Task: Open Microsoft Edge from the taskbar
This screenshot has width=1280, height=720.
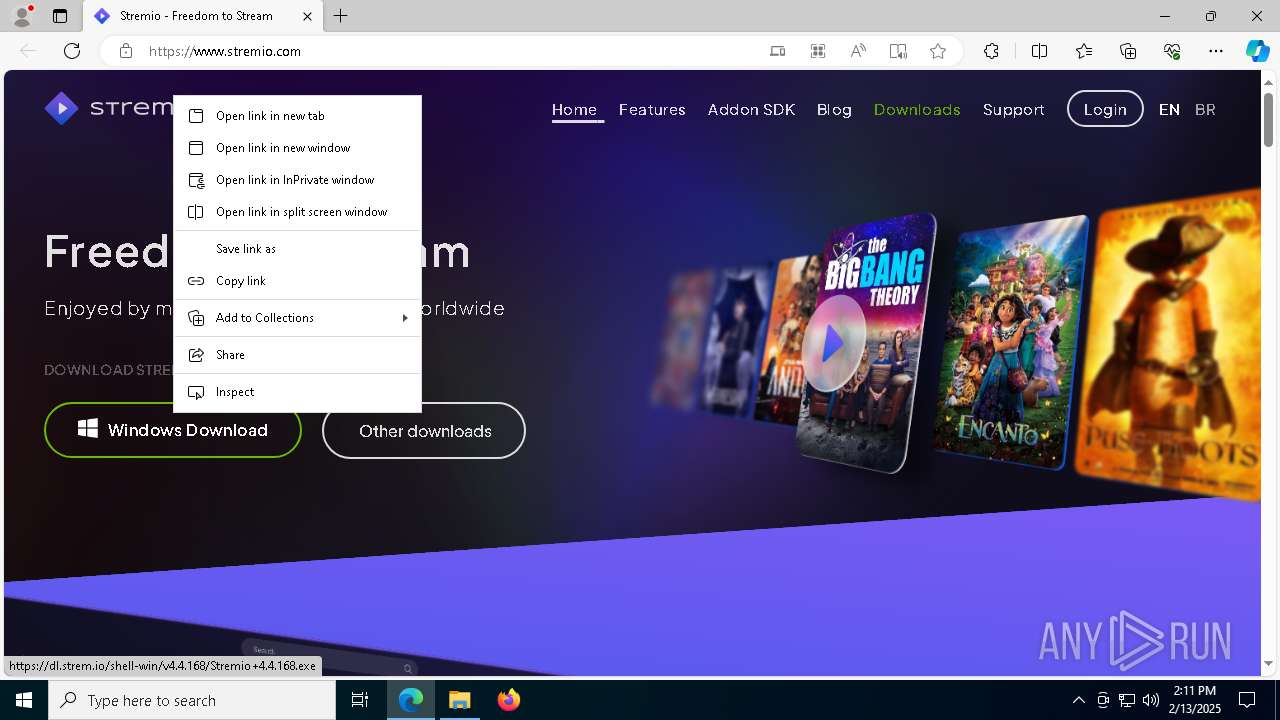Action: 411,700
